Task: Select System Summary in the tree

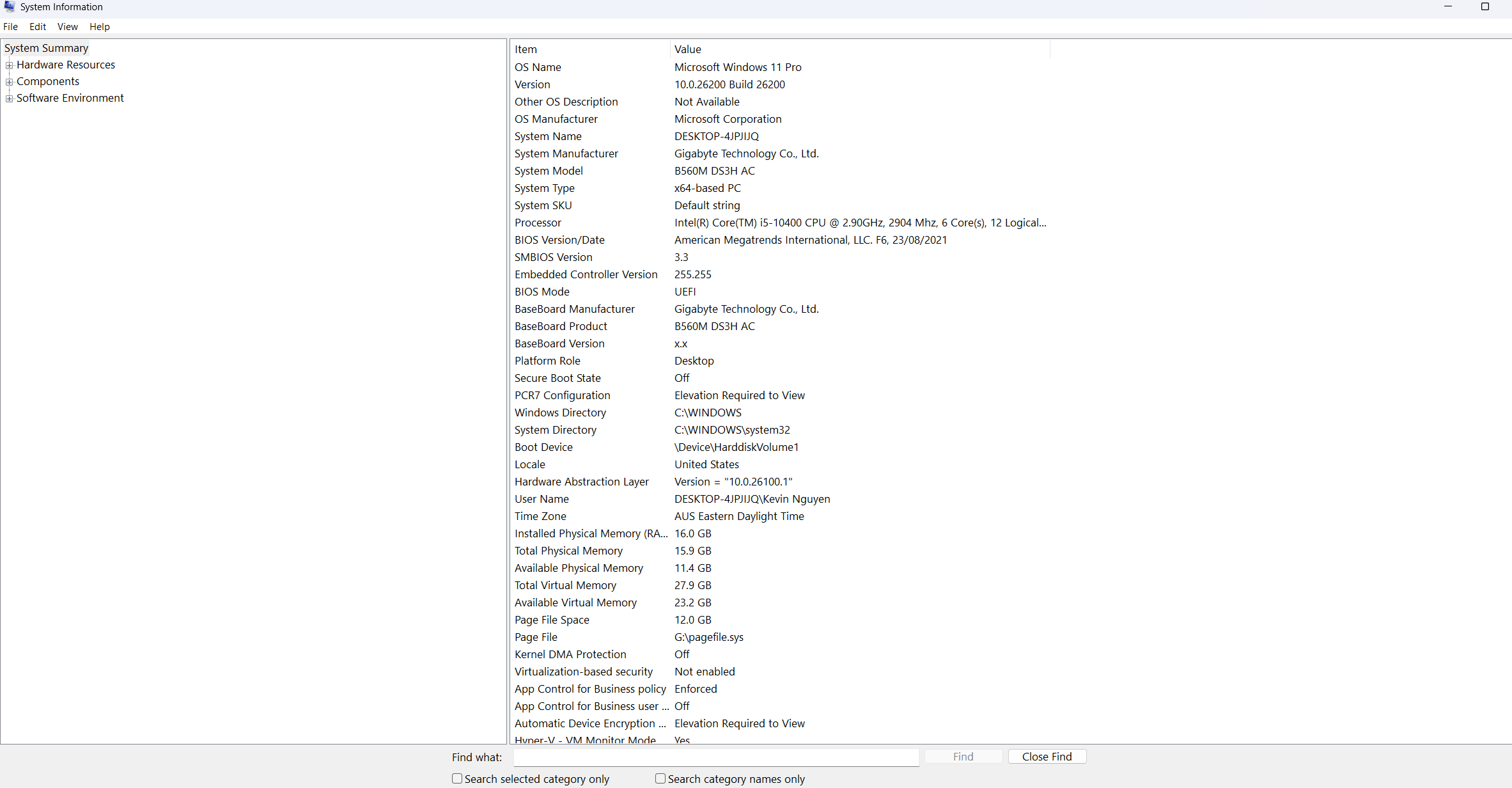Action: tap(46, 48)
